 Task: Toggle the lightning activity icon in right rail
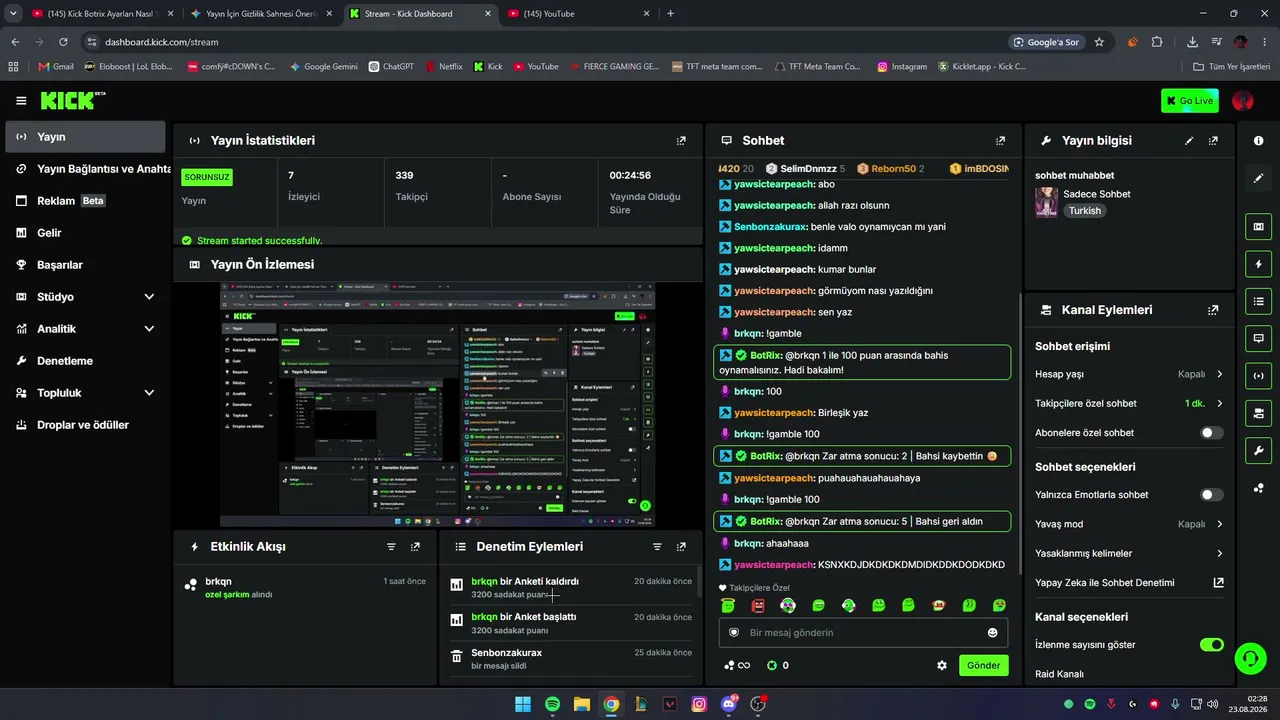coord(1258,264)
